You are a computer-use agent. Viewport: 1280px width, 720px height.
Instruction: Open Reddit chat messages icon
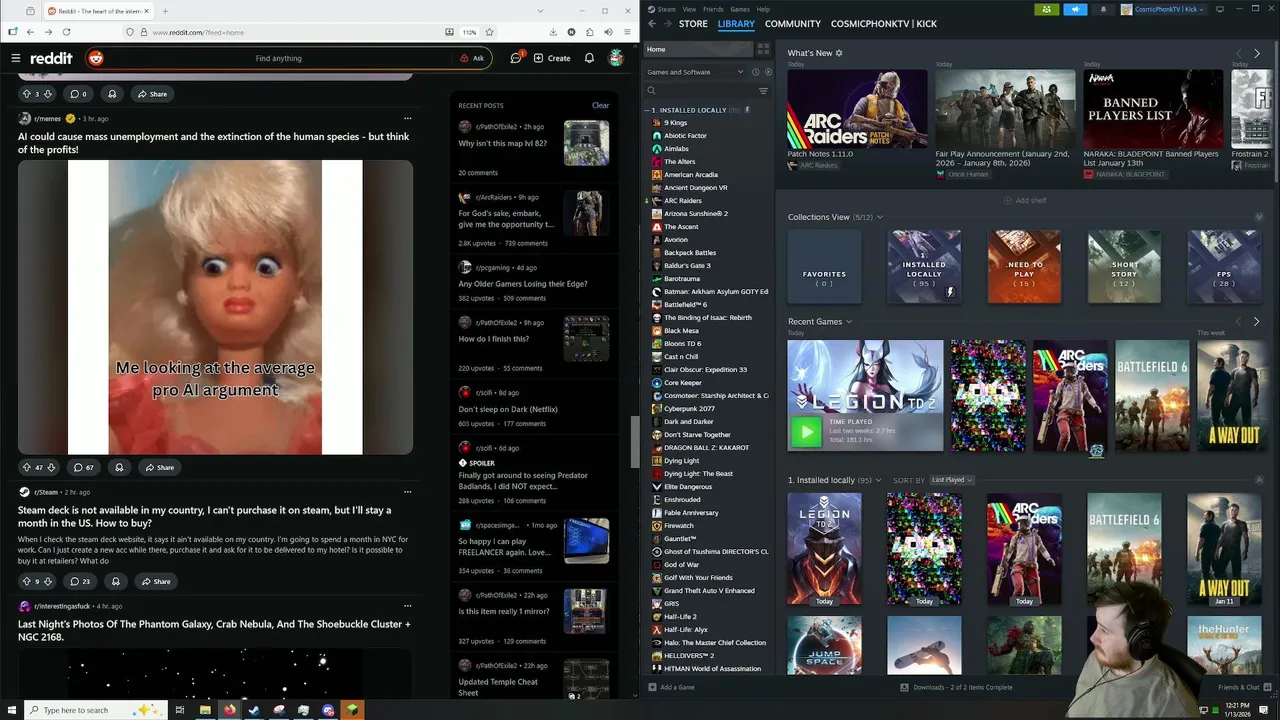pos(516,58)
